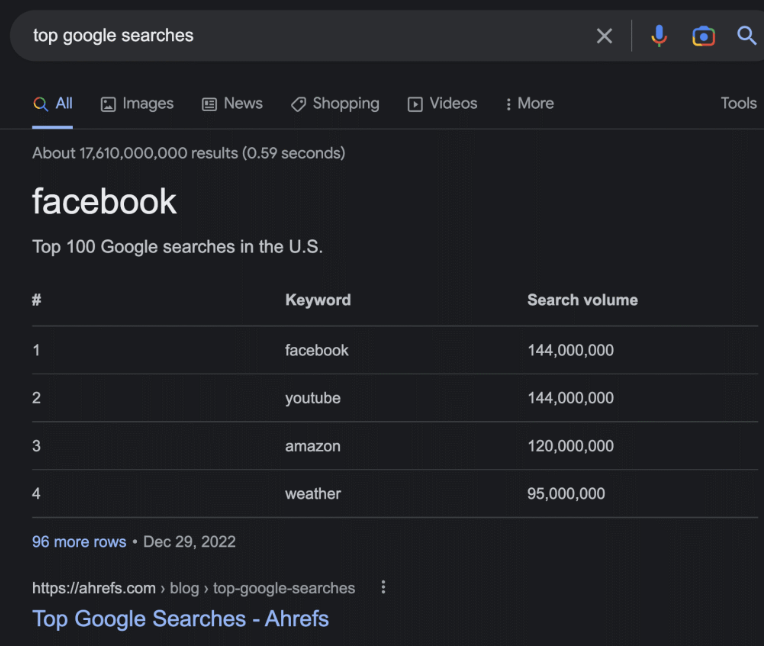Select the weather keyword row in table

click(395, 494)
